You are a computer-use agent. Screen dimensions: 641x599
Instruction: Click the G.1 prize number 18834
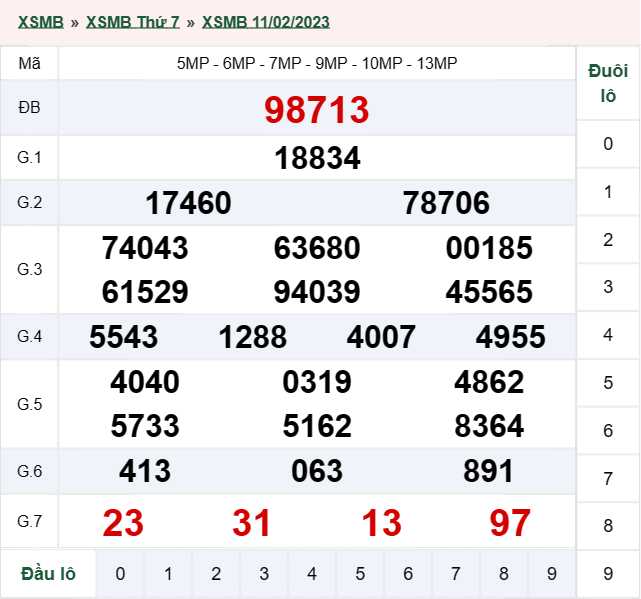tap(317, 158)
